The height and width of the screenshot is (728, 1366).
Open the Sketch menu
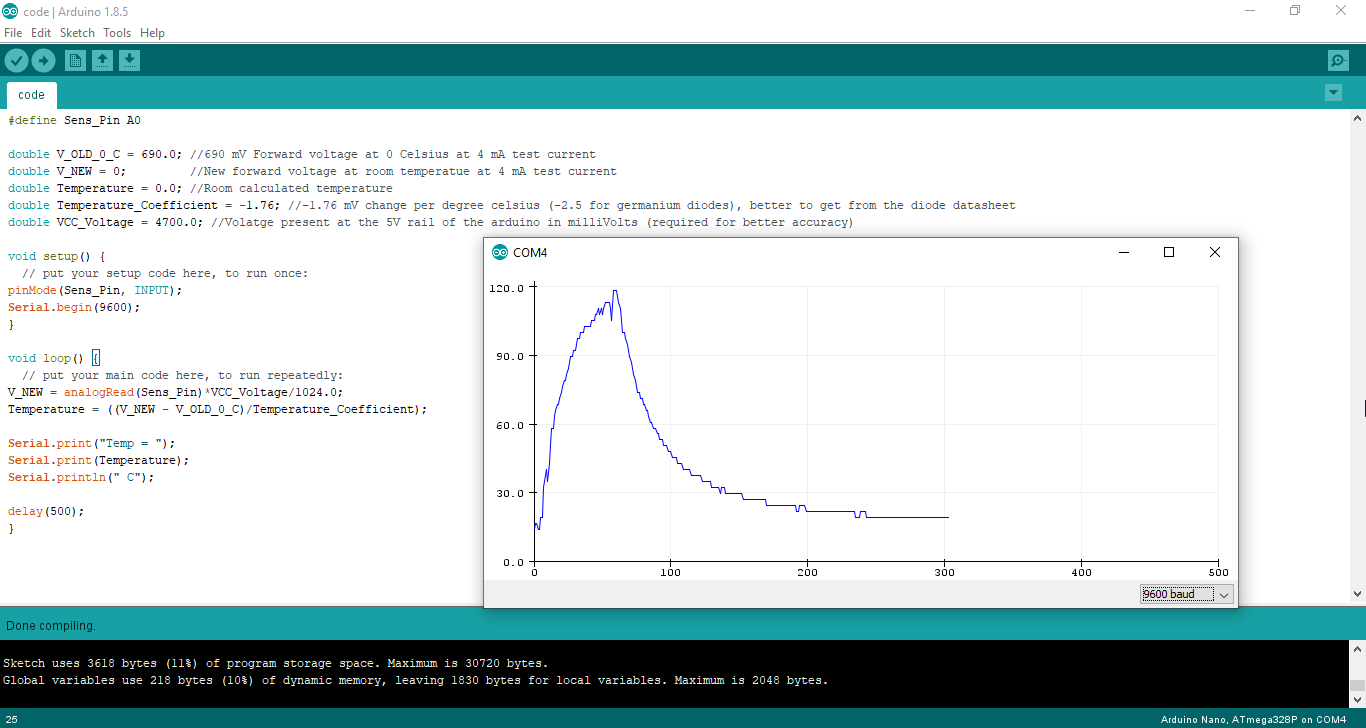click(x=77, y=33)
